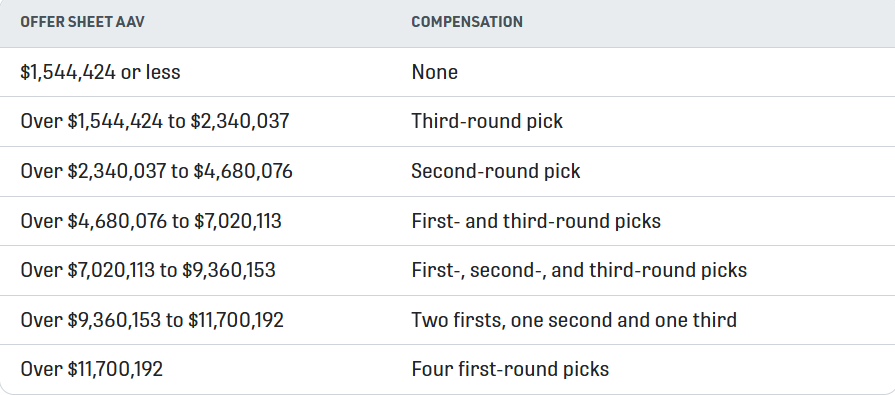Select the '$1,544,424 or less' cell

coord(100,72)
